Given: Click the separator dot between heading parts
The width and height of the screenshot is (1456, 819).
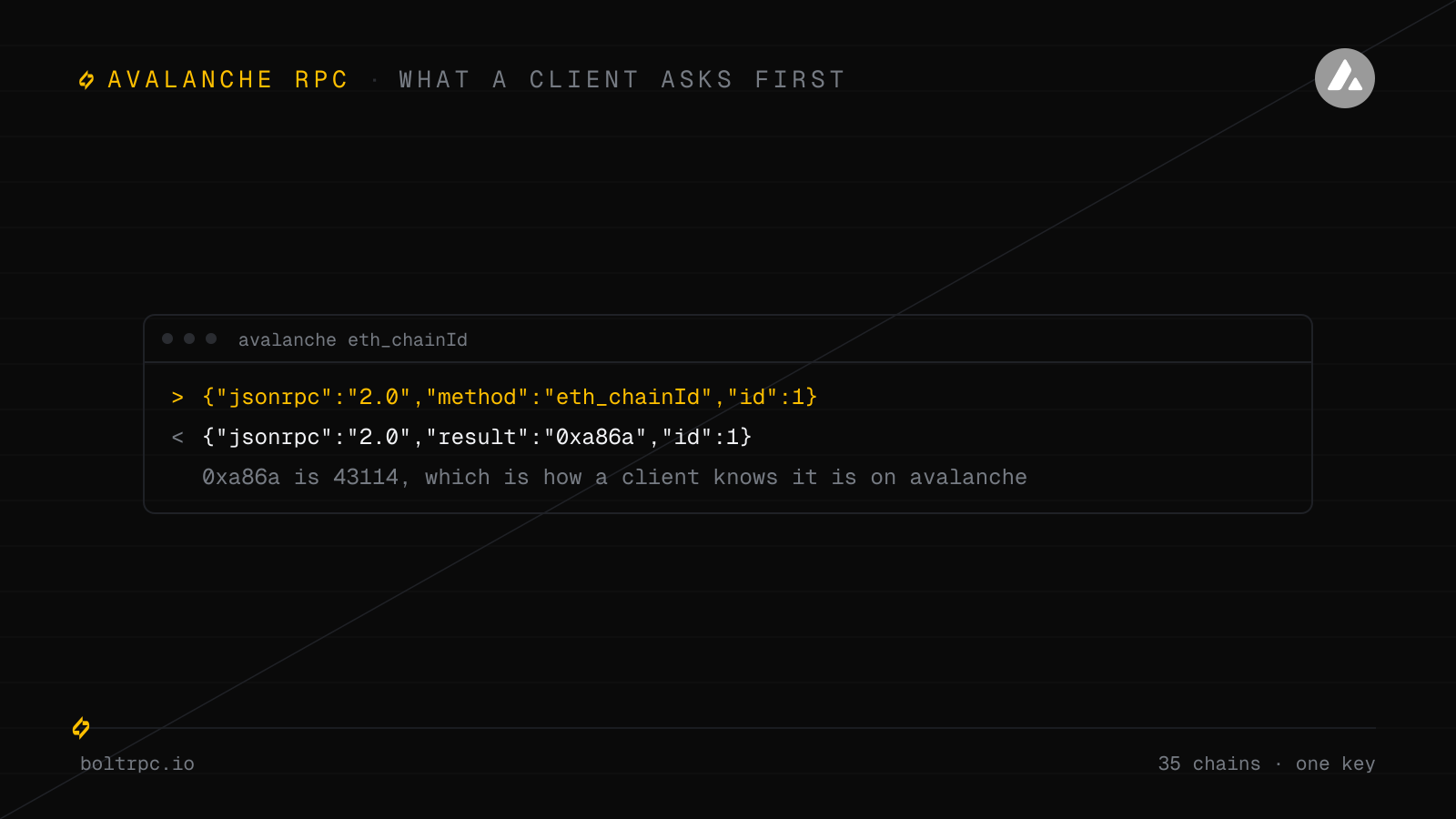Looking at the screenshot, I should click(374, 81).
